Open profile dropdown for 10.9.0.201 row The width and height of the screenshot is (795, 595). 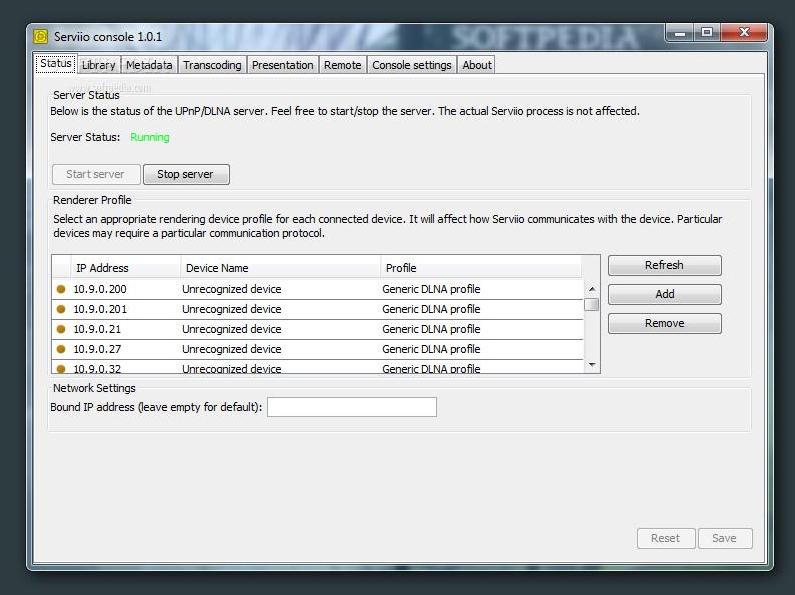pyautogui.click(x=482, y=309)
